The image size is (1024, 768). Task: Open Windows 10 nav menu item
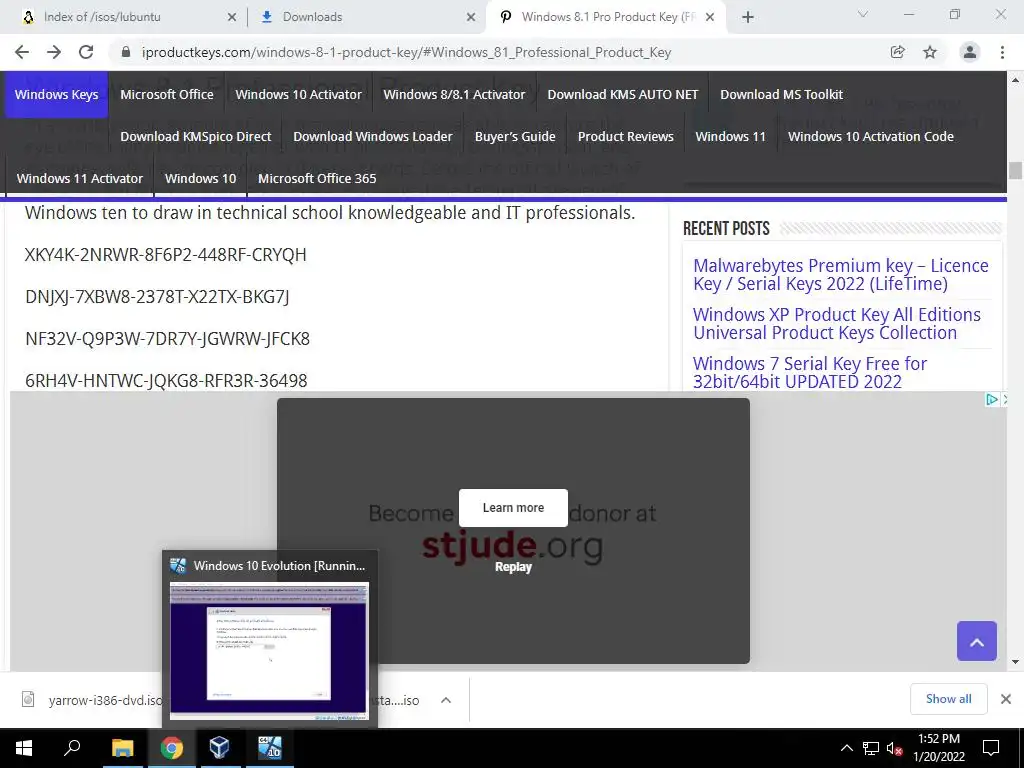point(200,178)
